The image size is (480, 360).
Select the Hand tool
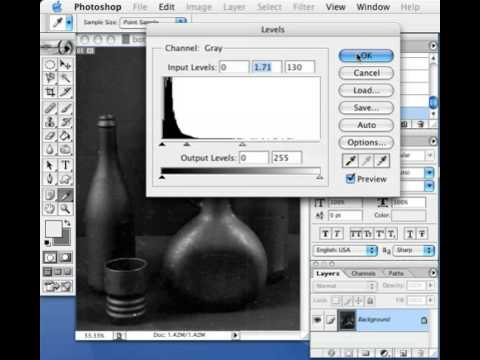point(50,209)
